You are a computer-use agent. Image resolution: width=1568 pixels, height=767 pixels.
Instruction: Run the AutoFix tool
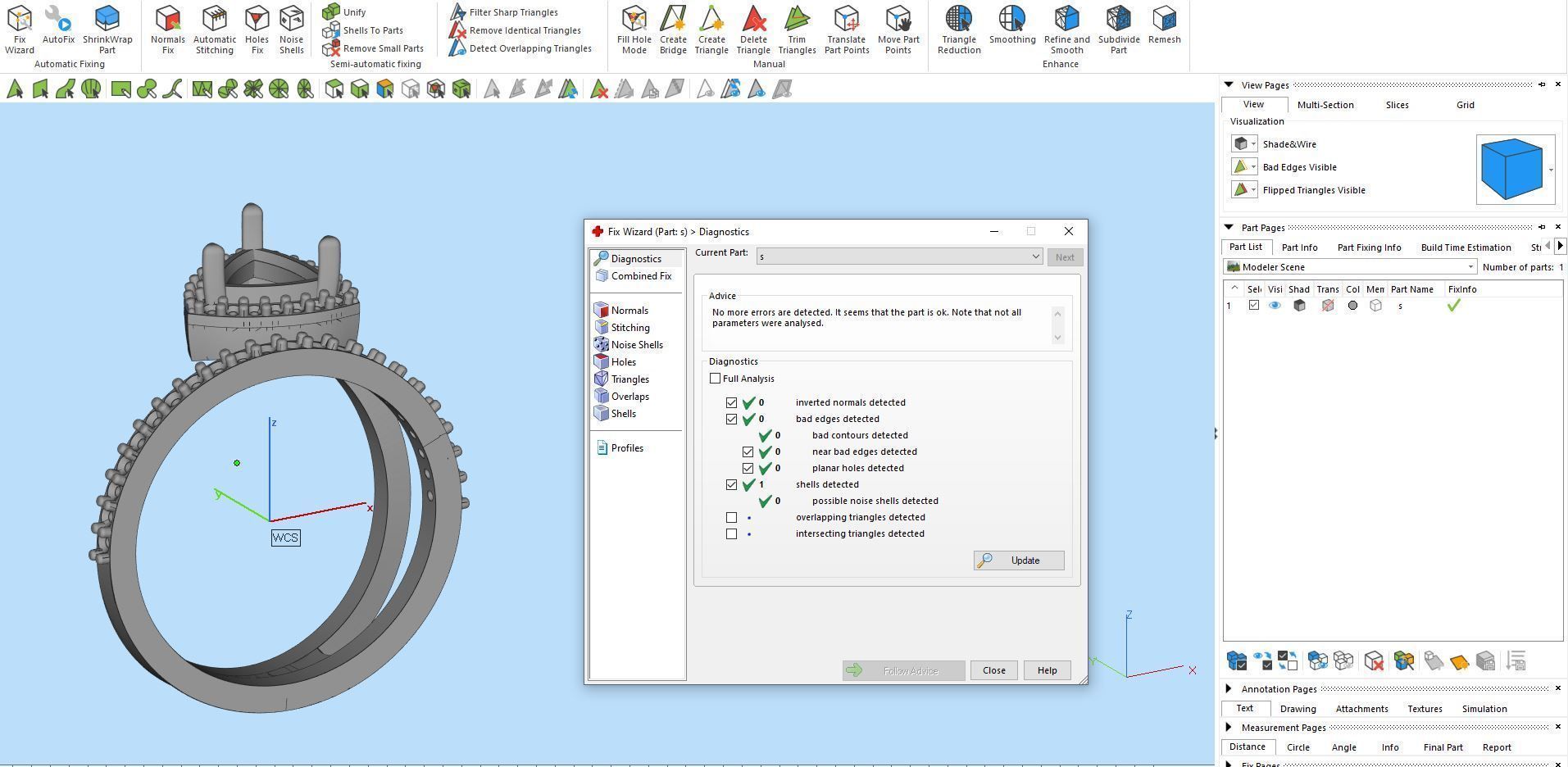click(x=58, y=25)
